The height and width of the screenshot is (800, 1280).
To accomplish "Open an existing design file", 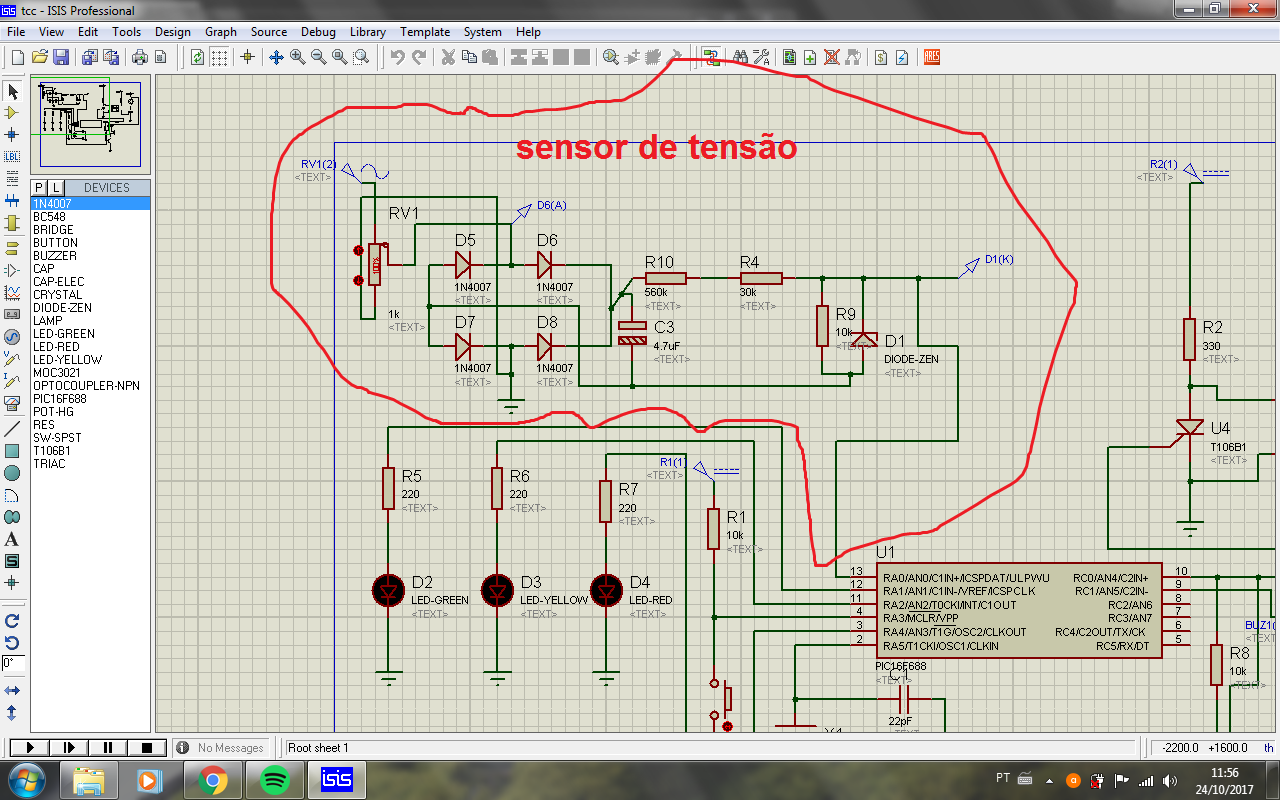I will point(40,57).
